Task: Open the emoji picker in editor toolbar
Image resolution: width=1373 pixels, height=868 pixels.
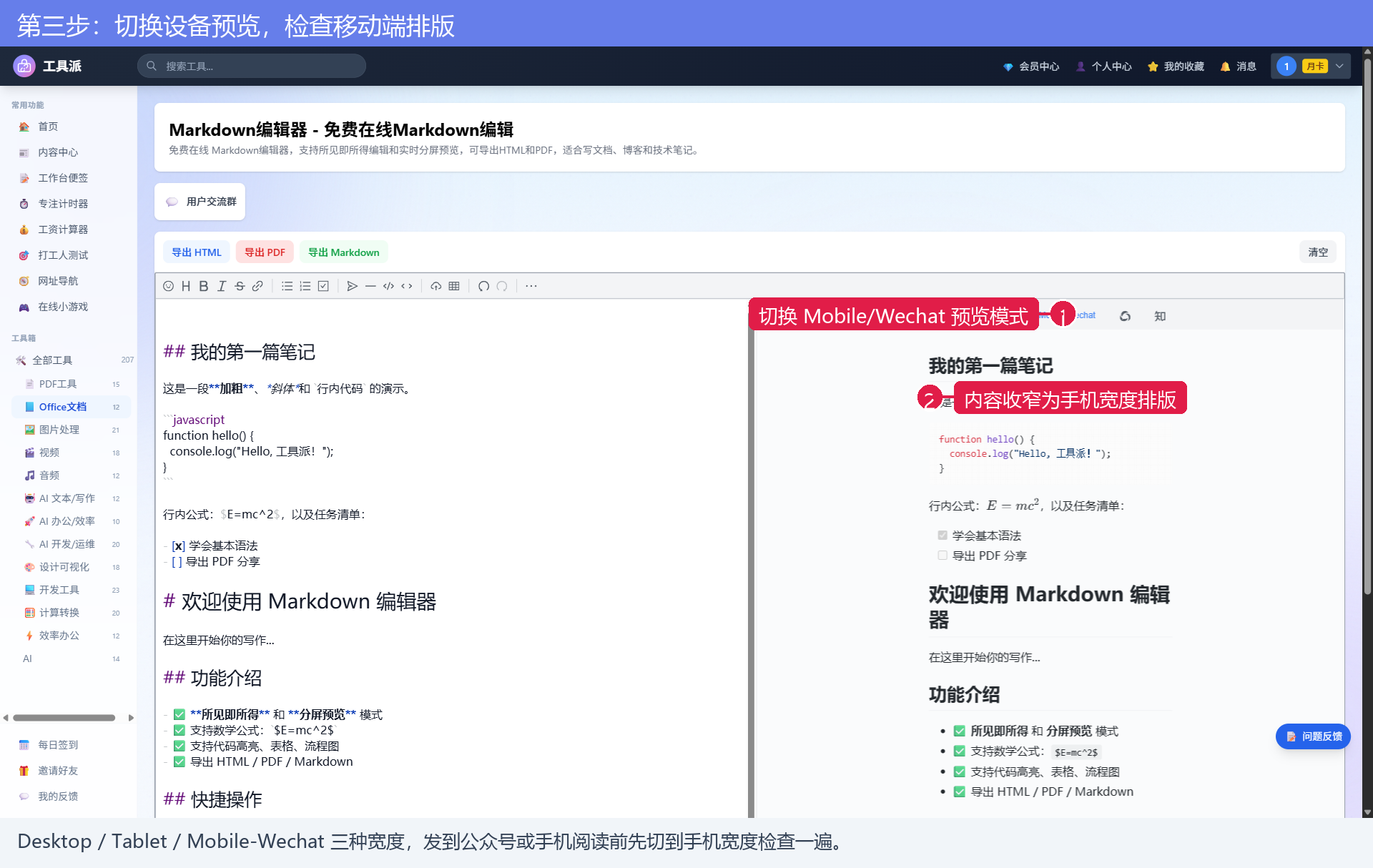Action: (168, 286)
